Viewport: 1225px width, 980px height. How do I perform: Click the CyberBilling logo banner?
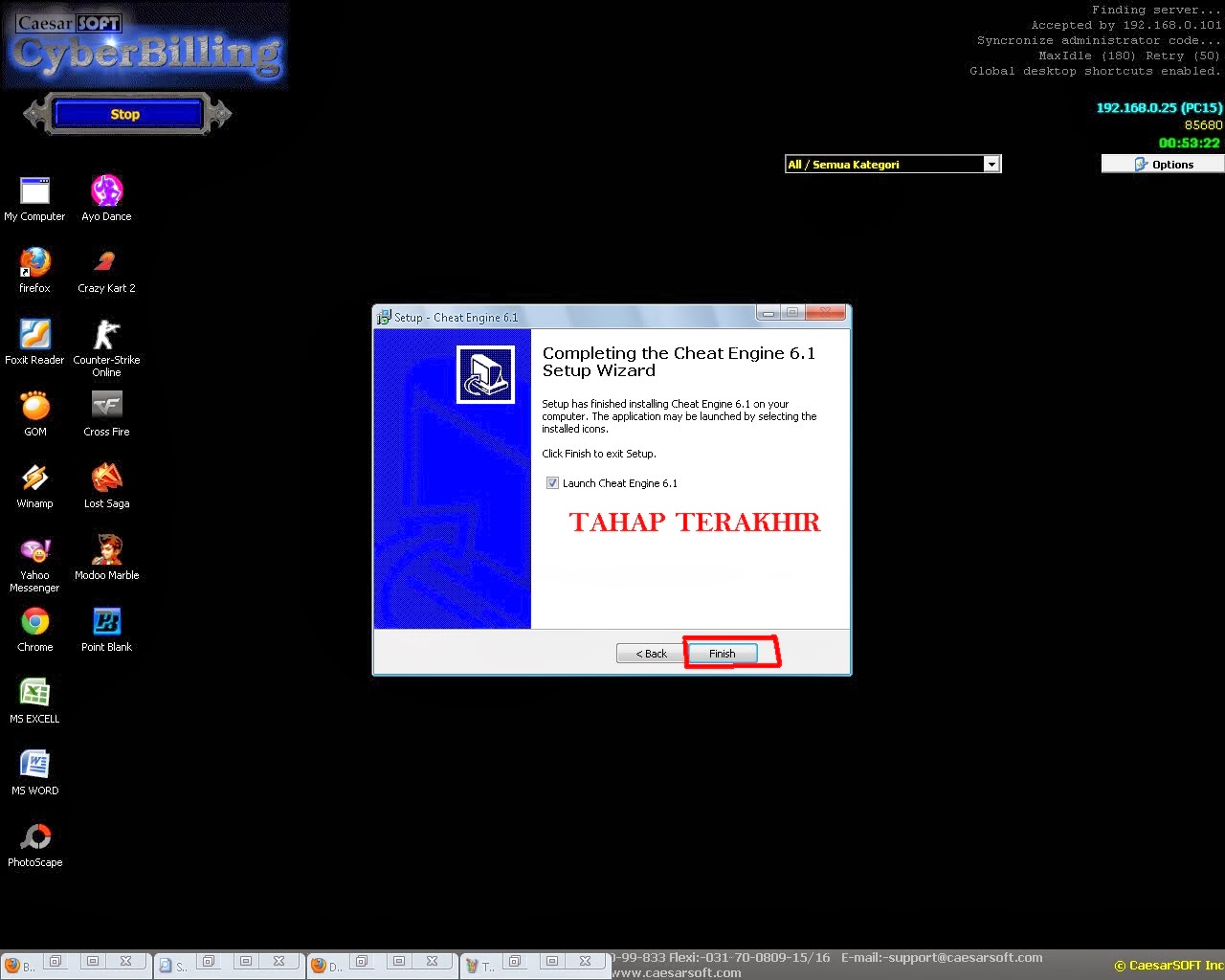145,46
